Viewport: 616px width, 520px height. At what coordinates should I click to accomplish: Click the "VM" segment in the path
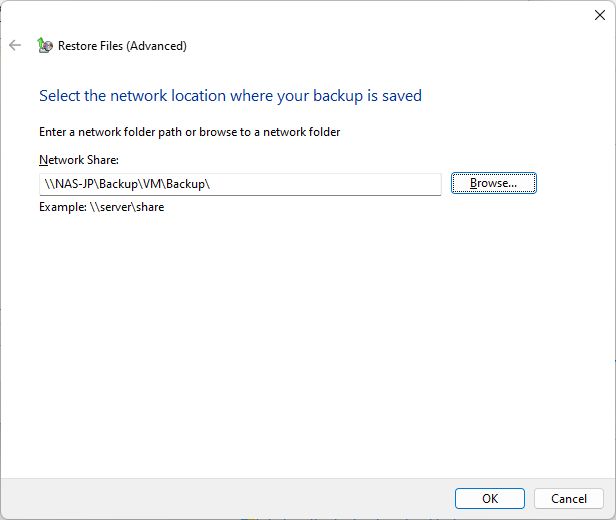[x=152, y=184]
